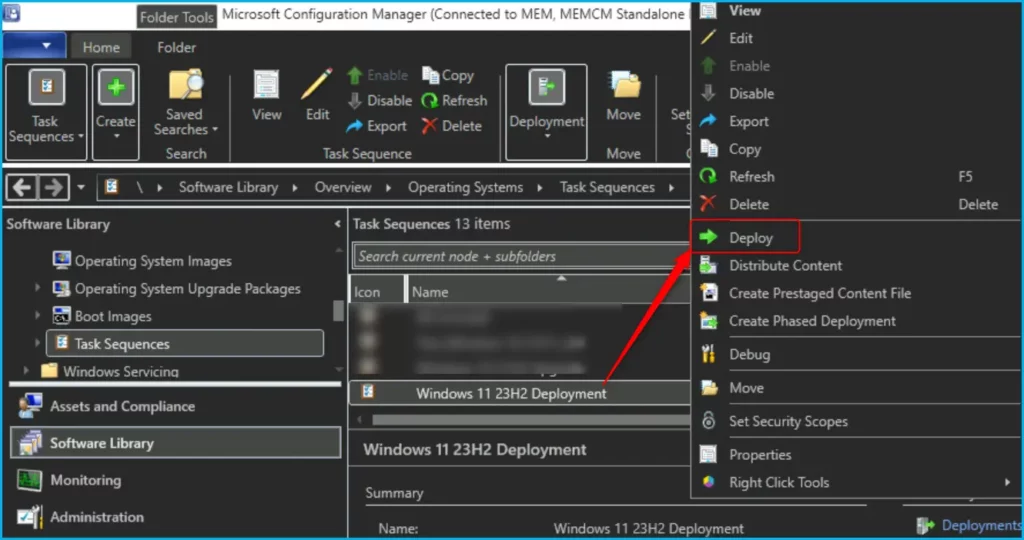The height and width of the screenshot is (540, 1024).
Task: Open Properties from the context menu
Action: tap(760, 454)
